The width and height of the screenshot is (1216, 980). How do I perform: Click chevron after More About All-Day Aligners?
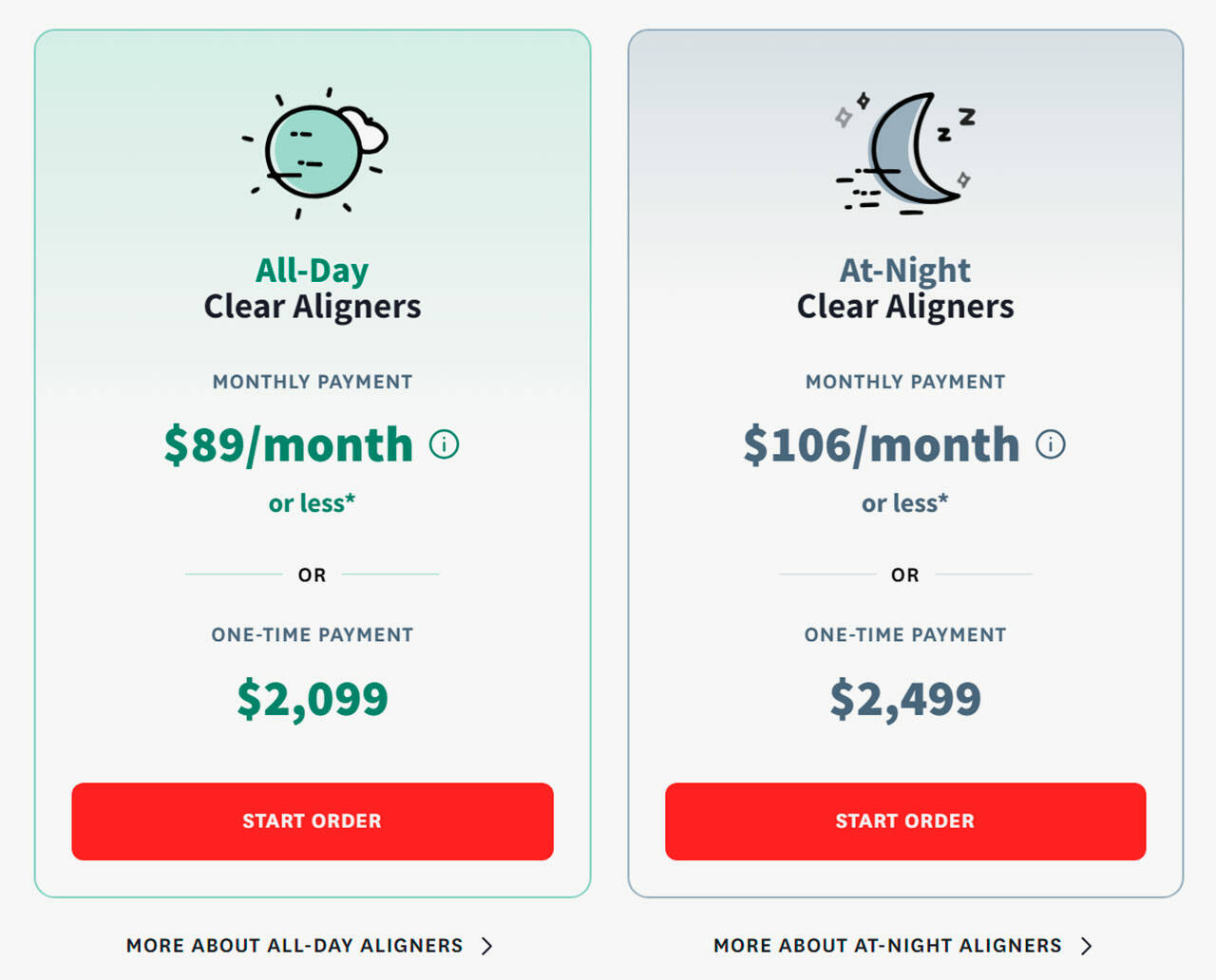(x=487, y=946)
